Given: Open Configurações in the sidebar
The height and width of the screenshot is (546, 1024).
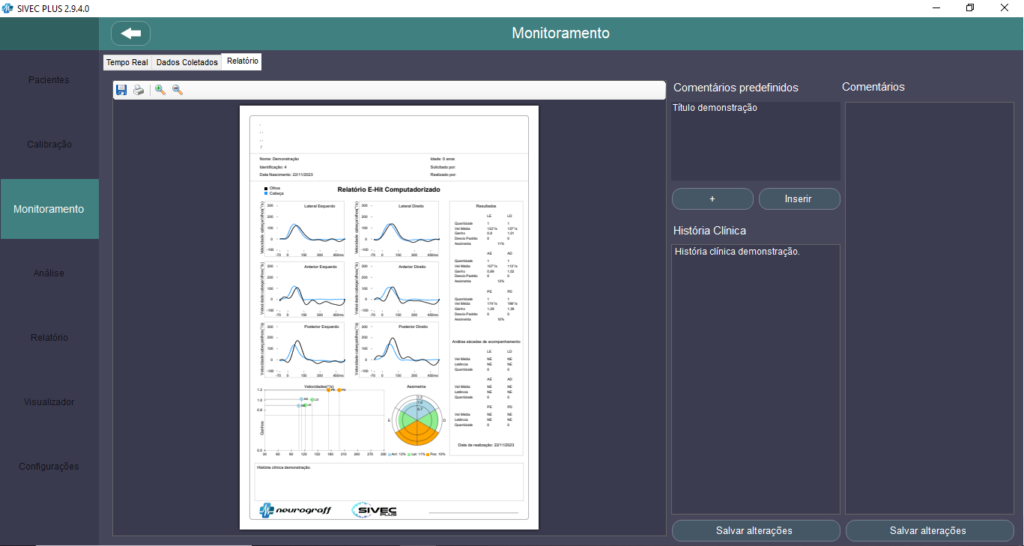Looking at the screenshot, I should 49,466.
